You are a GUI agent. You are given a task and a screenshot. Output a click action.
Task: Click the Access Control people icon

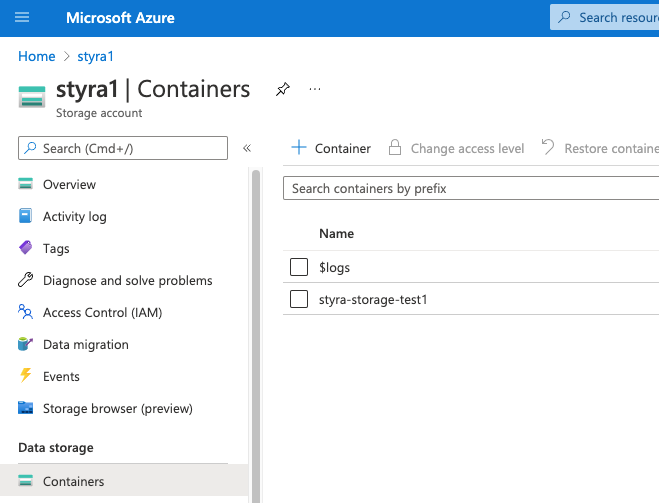coord(26,312)
